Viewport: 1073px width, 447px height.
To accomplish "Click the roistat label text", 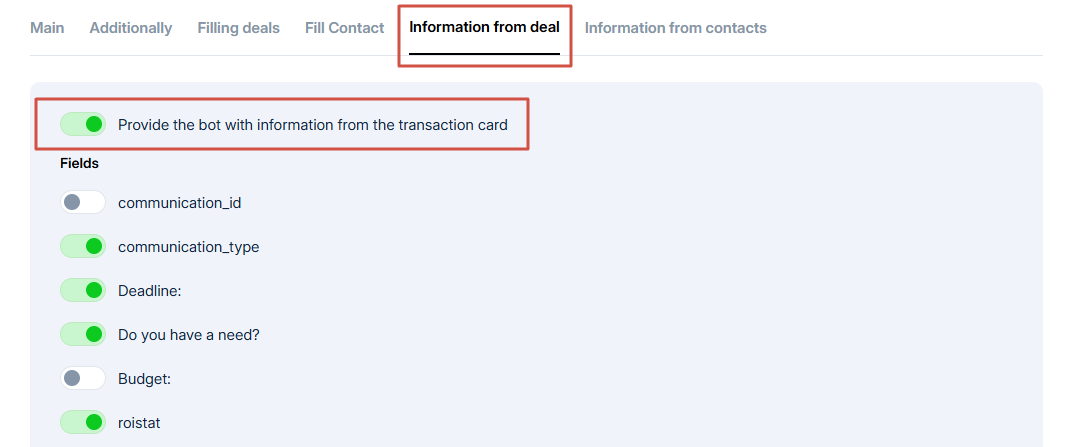I will pos(140,422).
